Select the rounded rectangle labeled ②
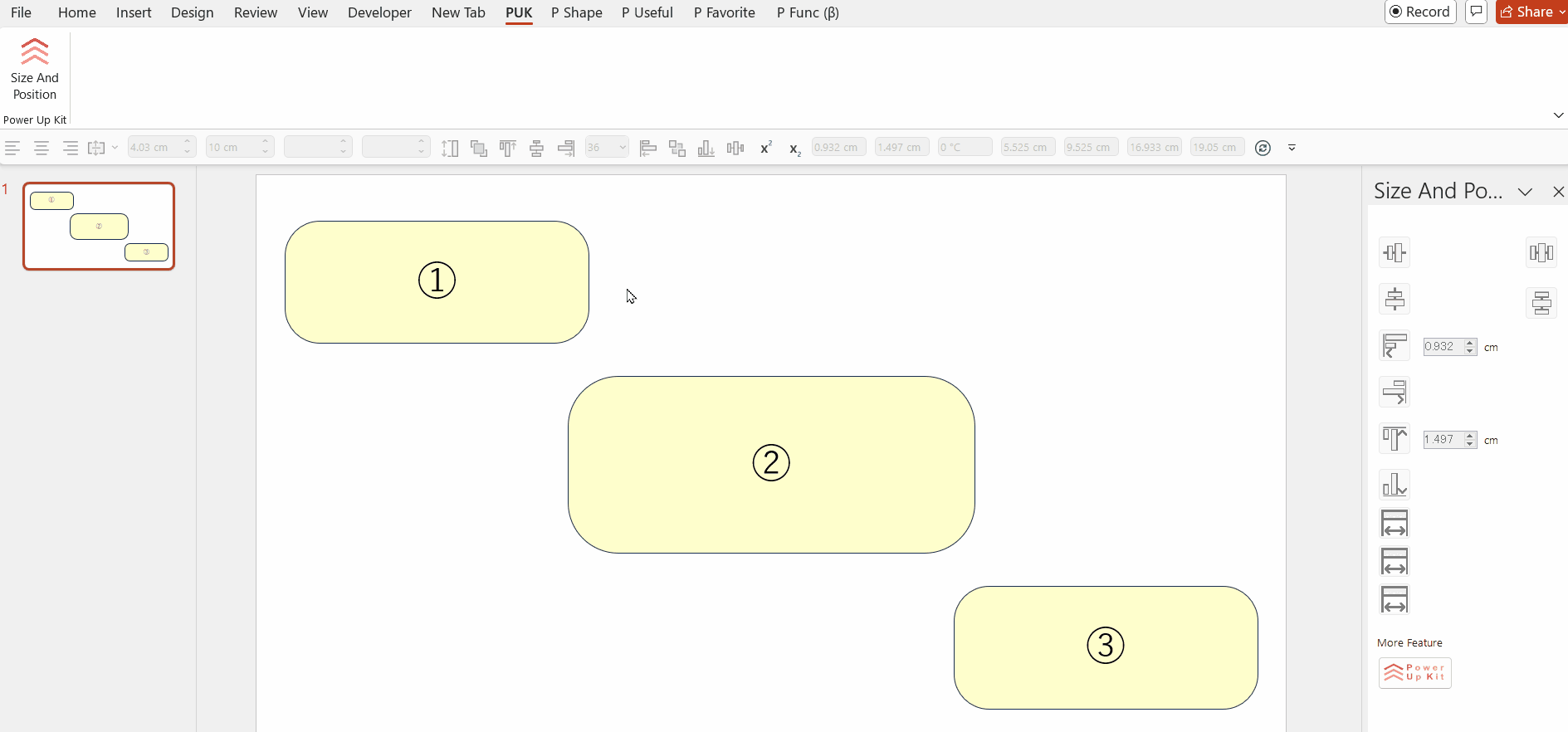Viewport: 1568px width, 732px height. (770, 498)
